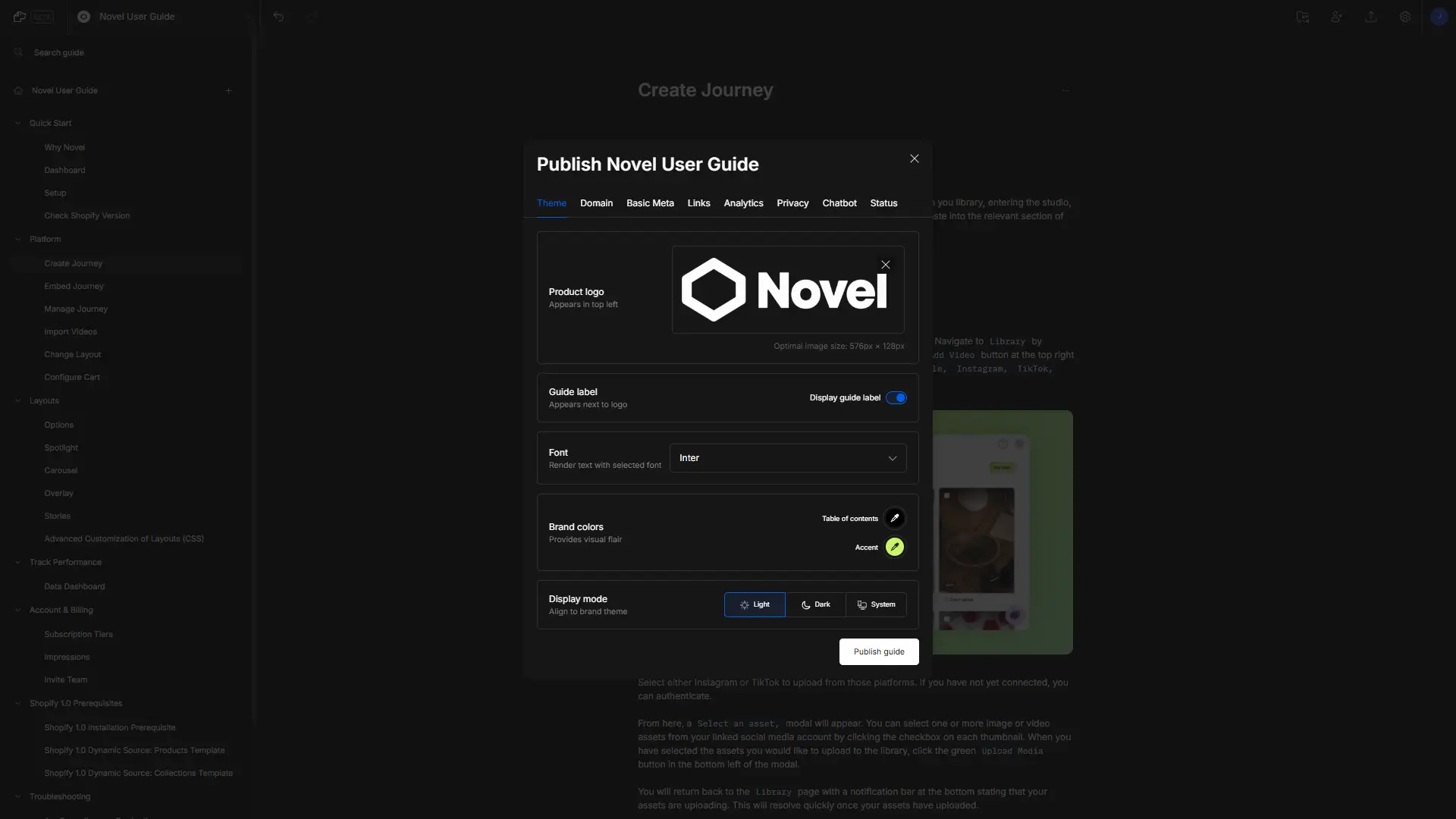Viewport: 1456px width, 819px height.
Task: Click the settings gear icon top right
Action: pyautogui.click(x=1405, y=17)
